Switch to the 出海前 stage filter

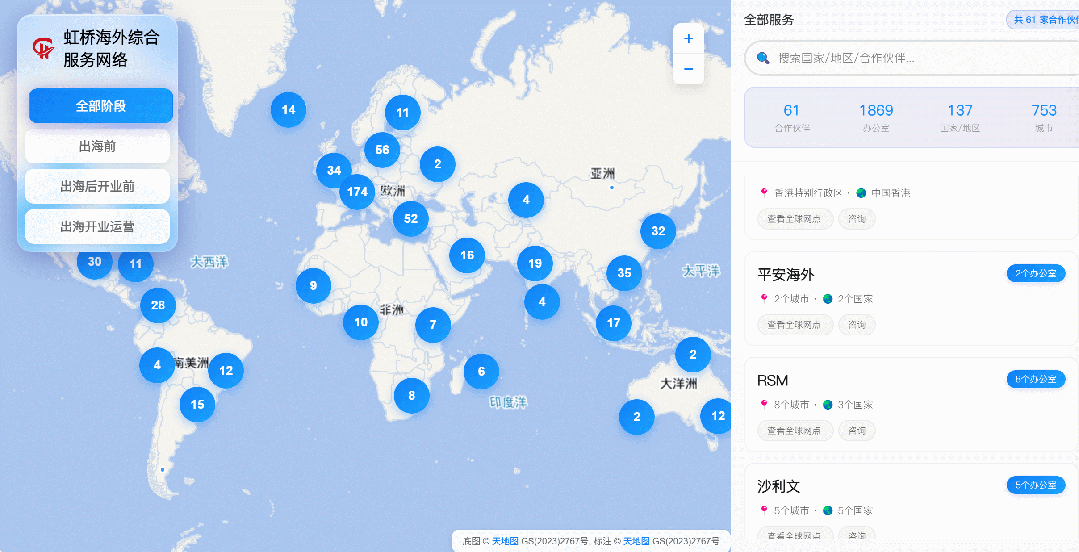[x=97, y=146]
